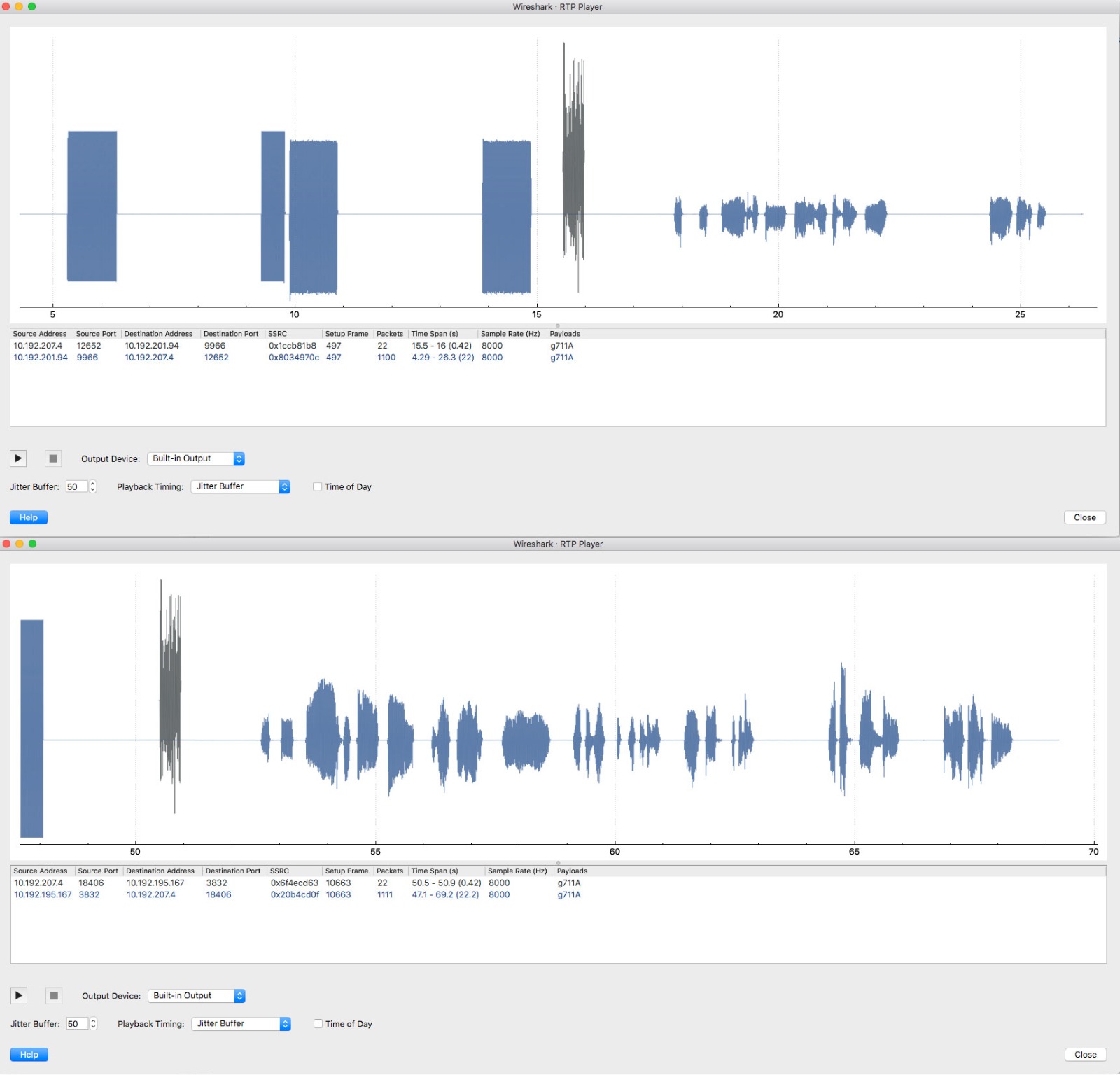Sort by Source Address column in bottom window
This screenshot has height=1075, width=1120.
coord(41,871)
